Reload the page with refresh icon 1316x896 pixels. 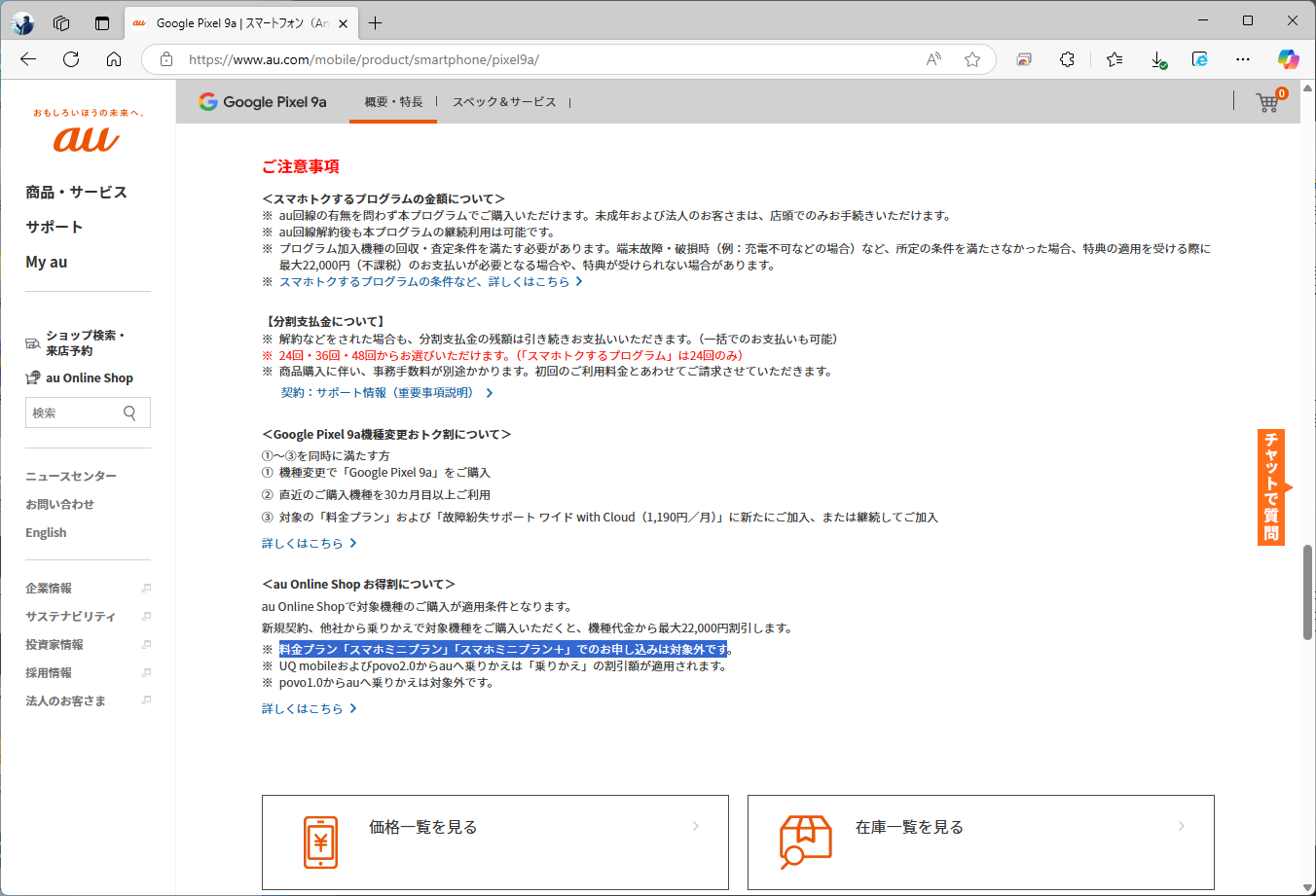pyautogui.click(x=71, y=59)
